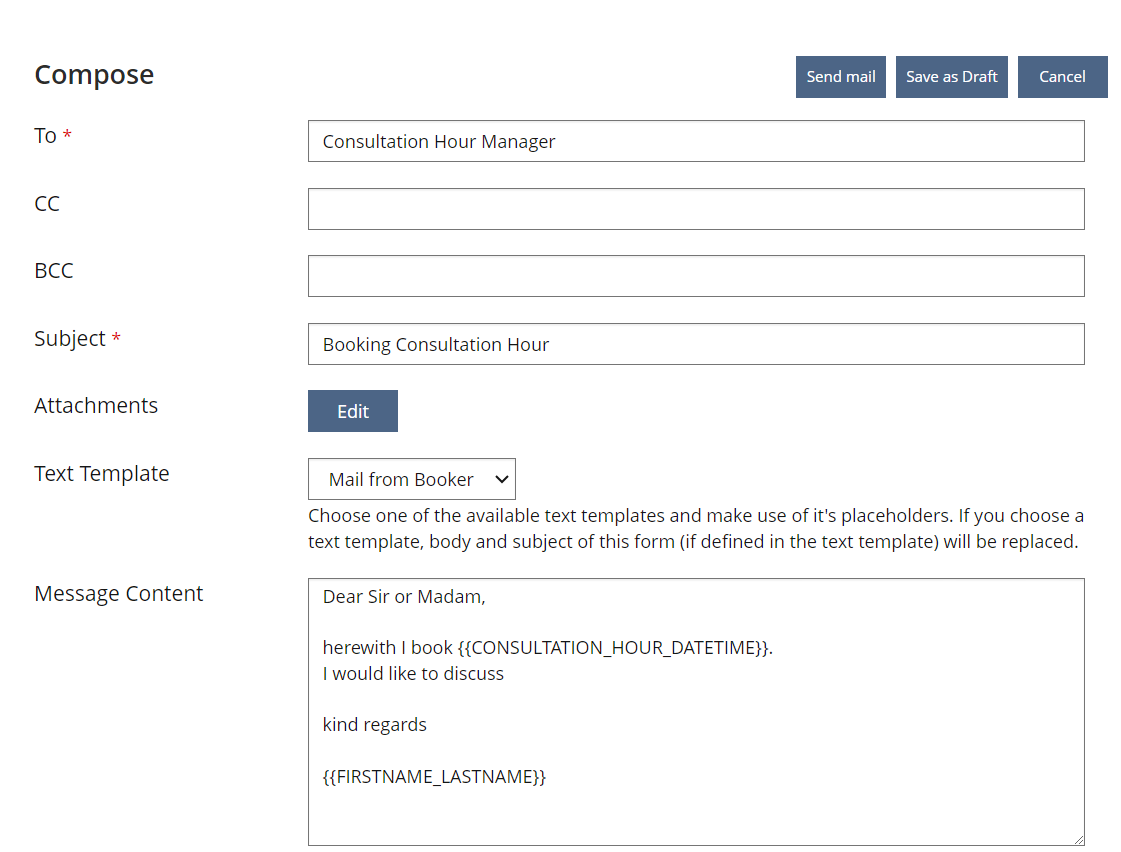The image size is (1121, 852).
Task: Click the "Subject" field label
Action: (70, 339)
